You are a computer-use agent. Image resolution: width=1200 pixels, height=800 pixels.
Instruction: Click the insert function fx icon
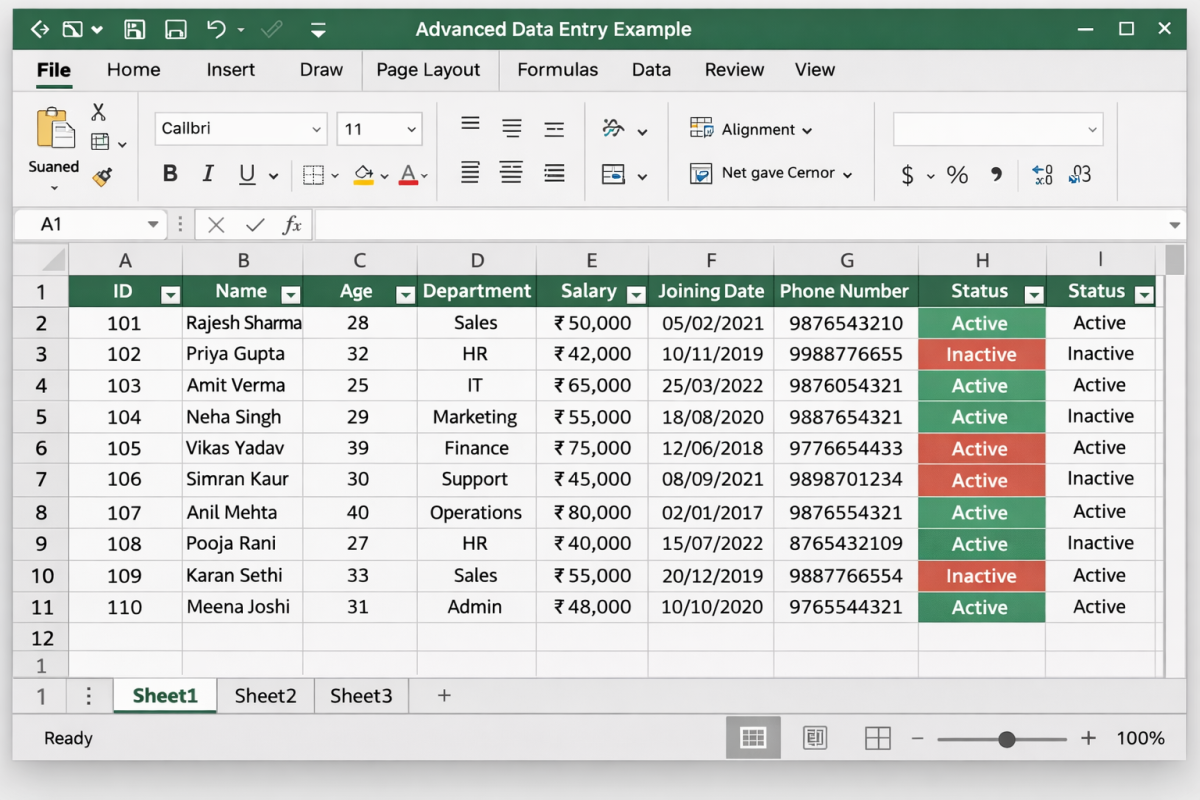pyautogui.click(x=292, y=225)
